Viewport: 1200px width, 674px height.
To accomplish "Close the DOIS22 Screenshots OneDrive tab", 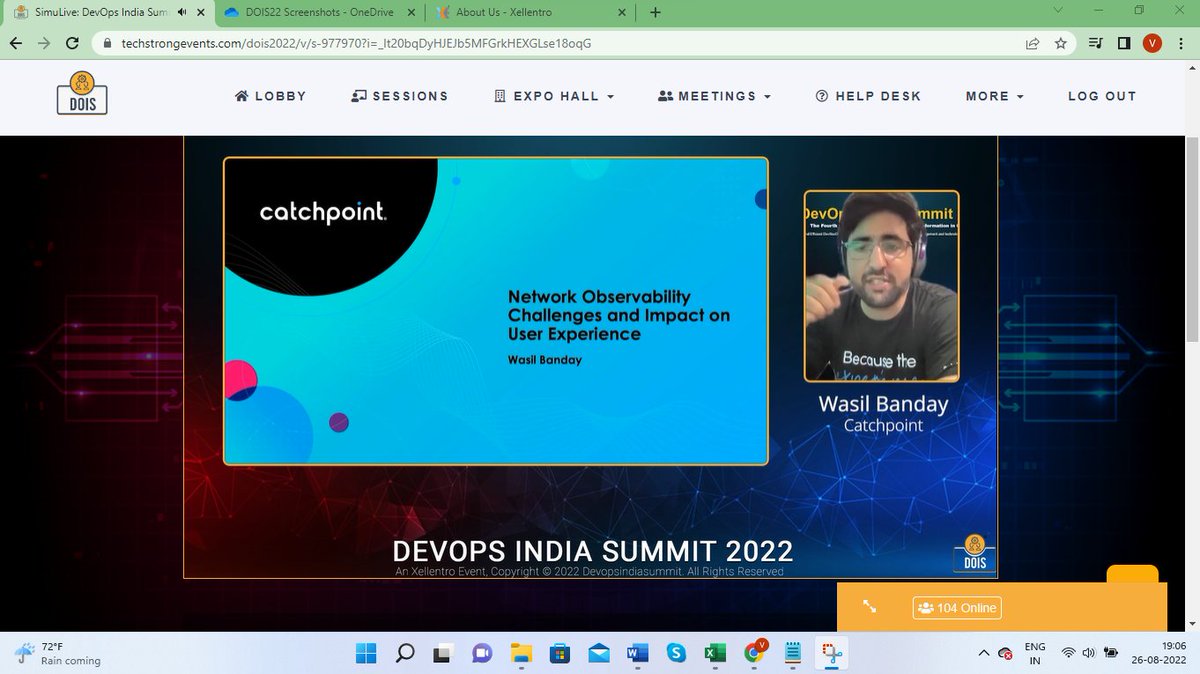I will point(412,13).
